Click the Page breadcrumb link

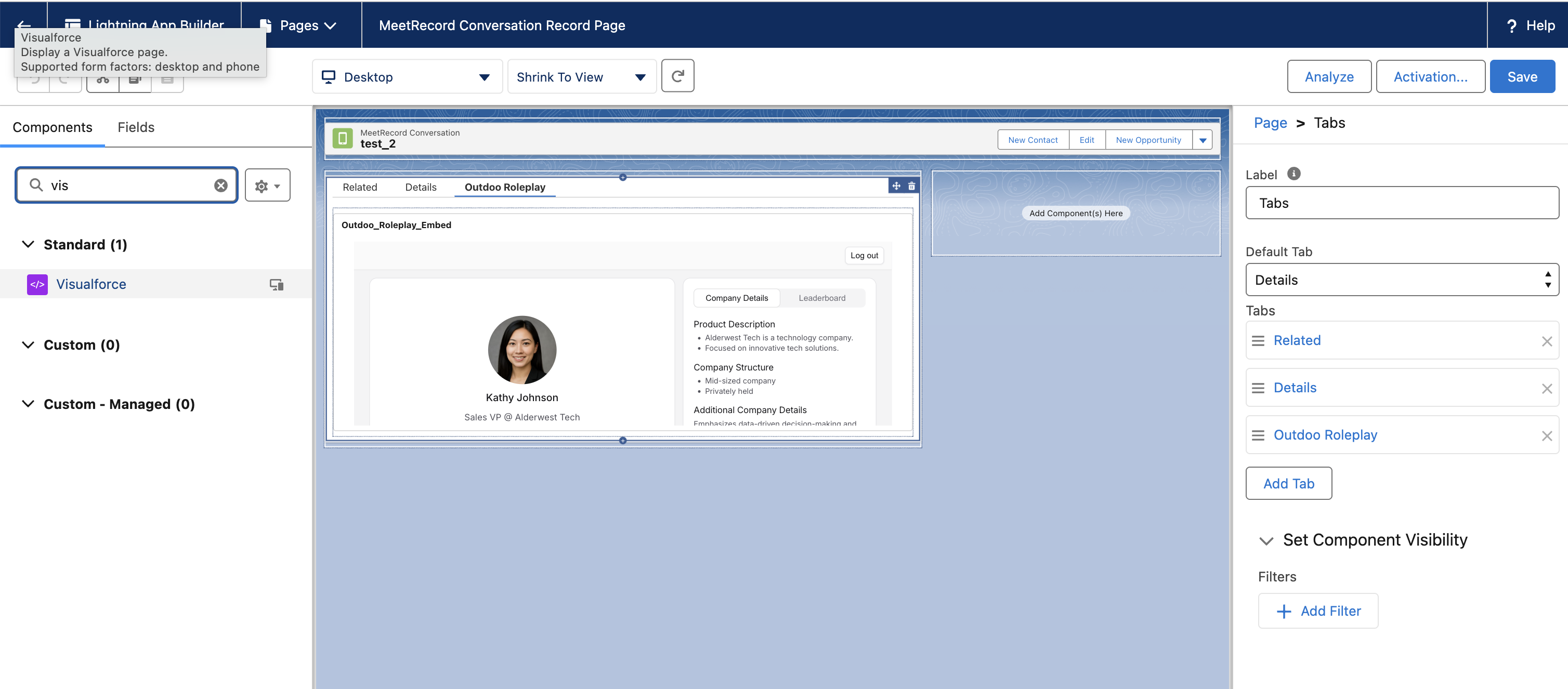(1270, 123)
